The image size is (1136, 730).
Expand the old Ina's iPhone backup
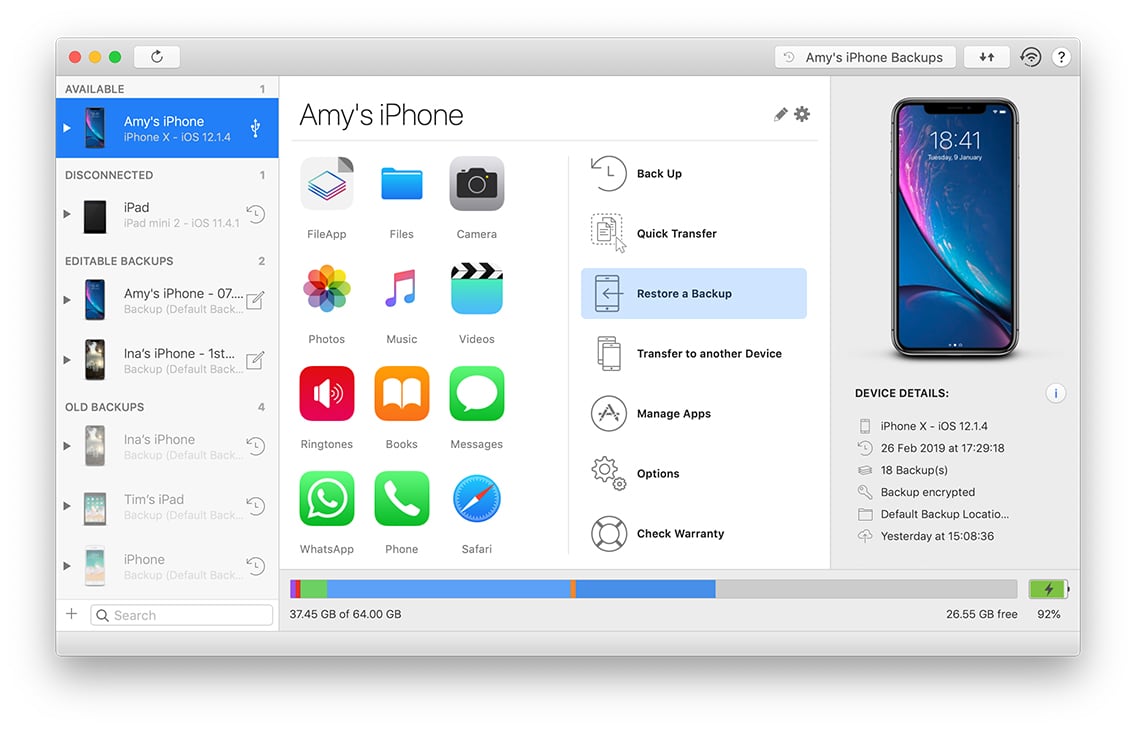pyautogui.click(x=67, y=446)
